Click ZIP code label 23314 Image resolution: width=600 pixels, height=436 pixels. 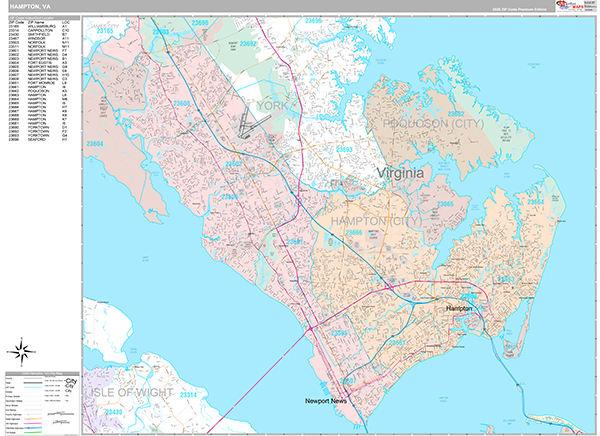[188, 395]
